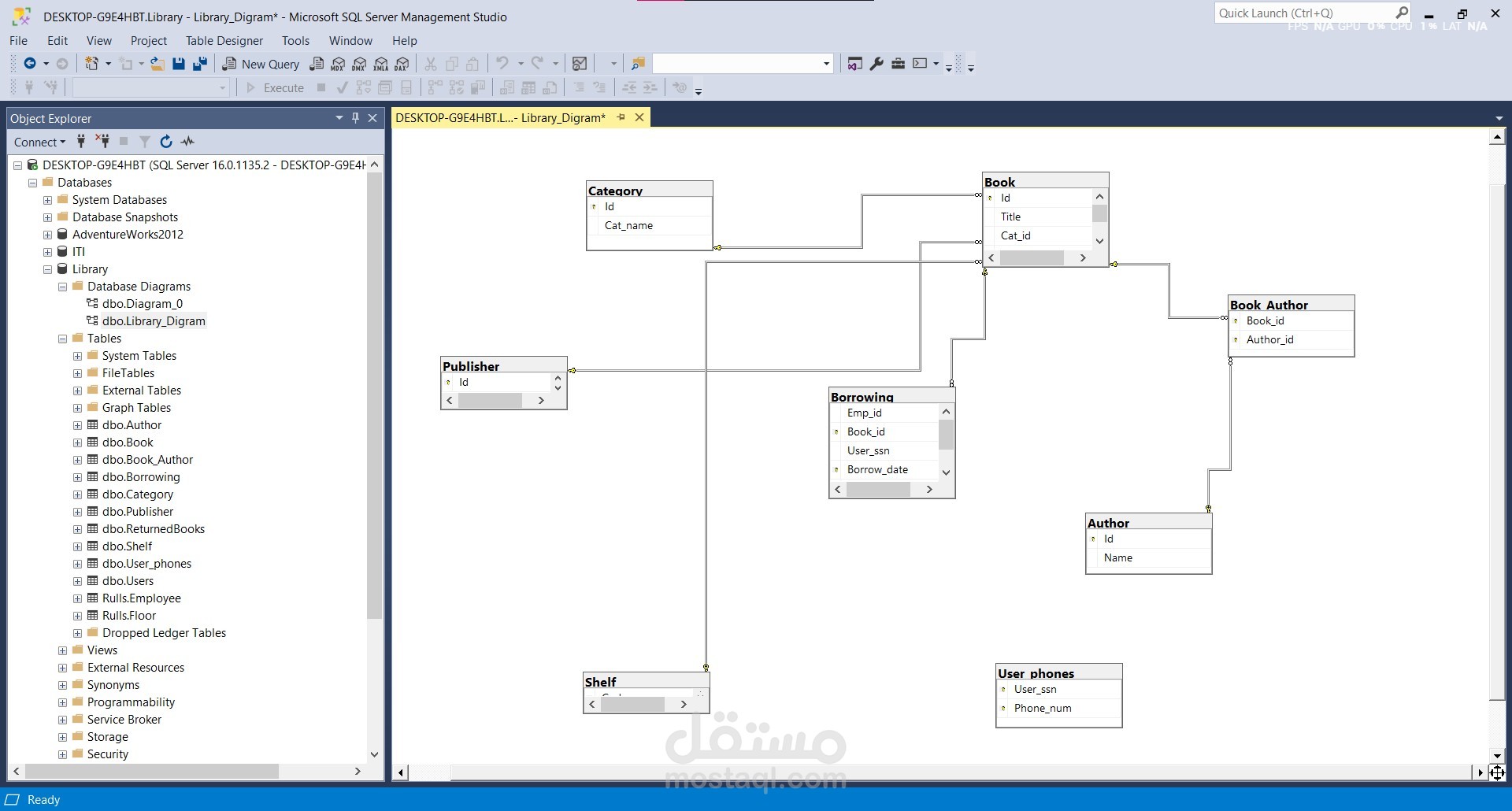The image size is (1512, 811).
Task: Open the Connect dropdown in Object Explorer
Action: (x=39, y=142)
